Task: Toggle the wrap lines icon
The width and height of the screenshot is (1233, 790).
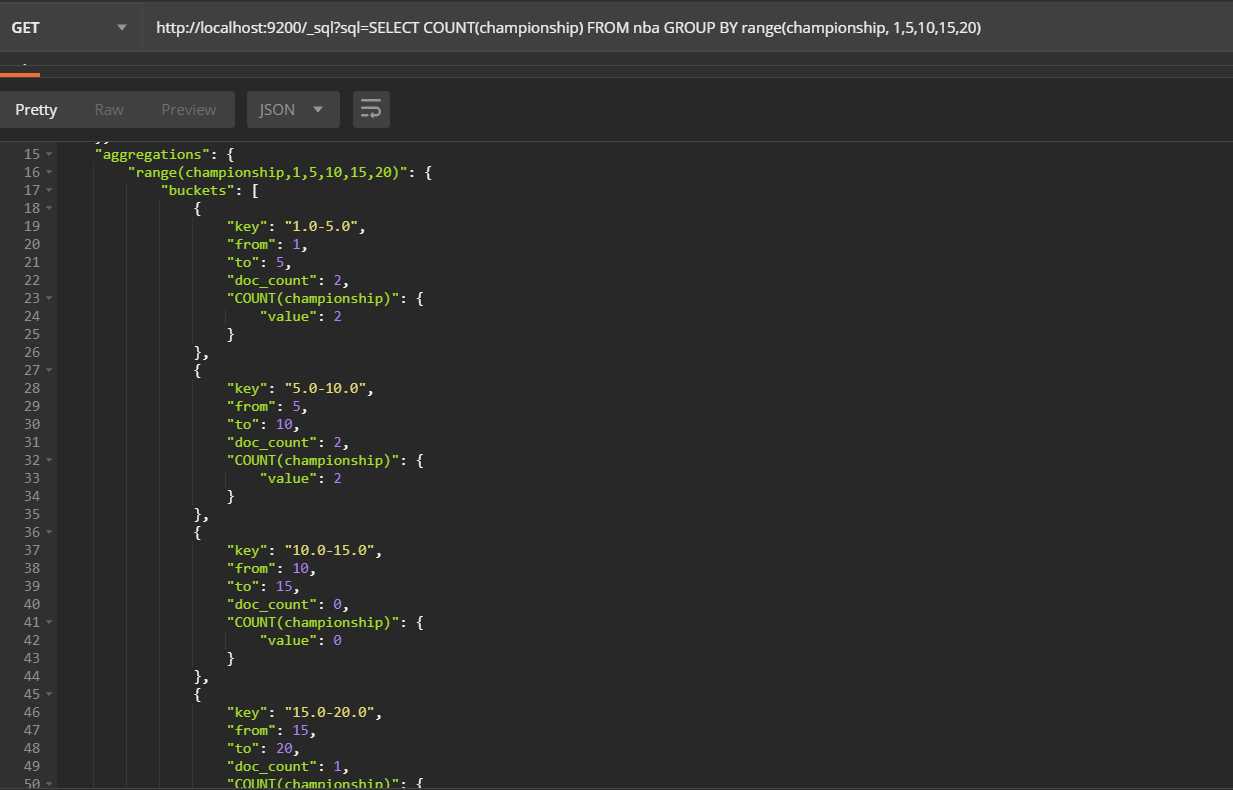Action: click(371, 109)
